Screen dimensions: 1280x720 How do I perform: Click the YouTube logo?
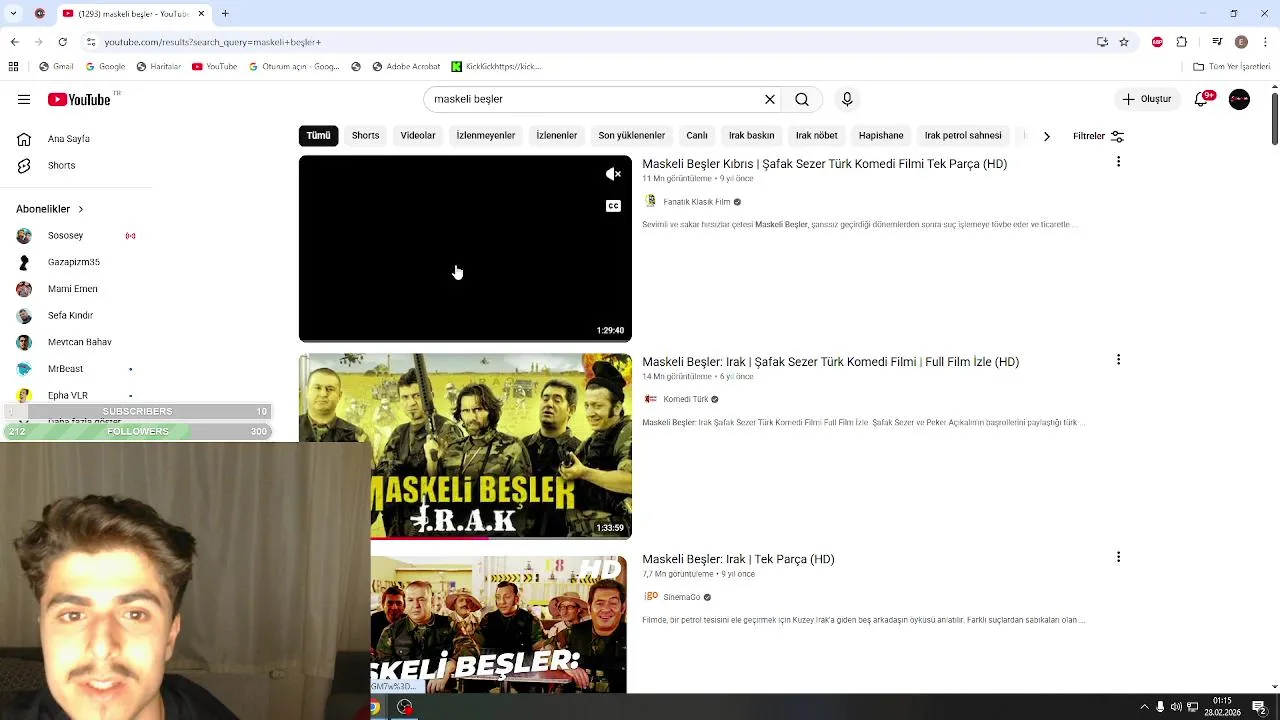(x=78, y=99)
